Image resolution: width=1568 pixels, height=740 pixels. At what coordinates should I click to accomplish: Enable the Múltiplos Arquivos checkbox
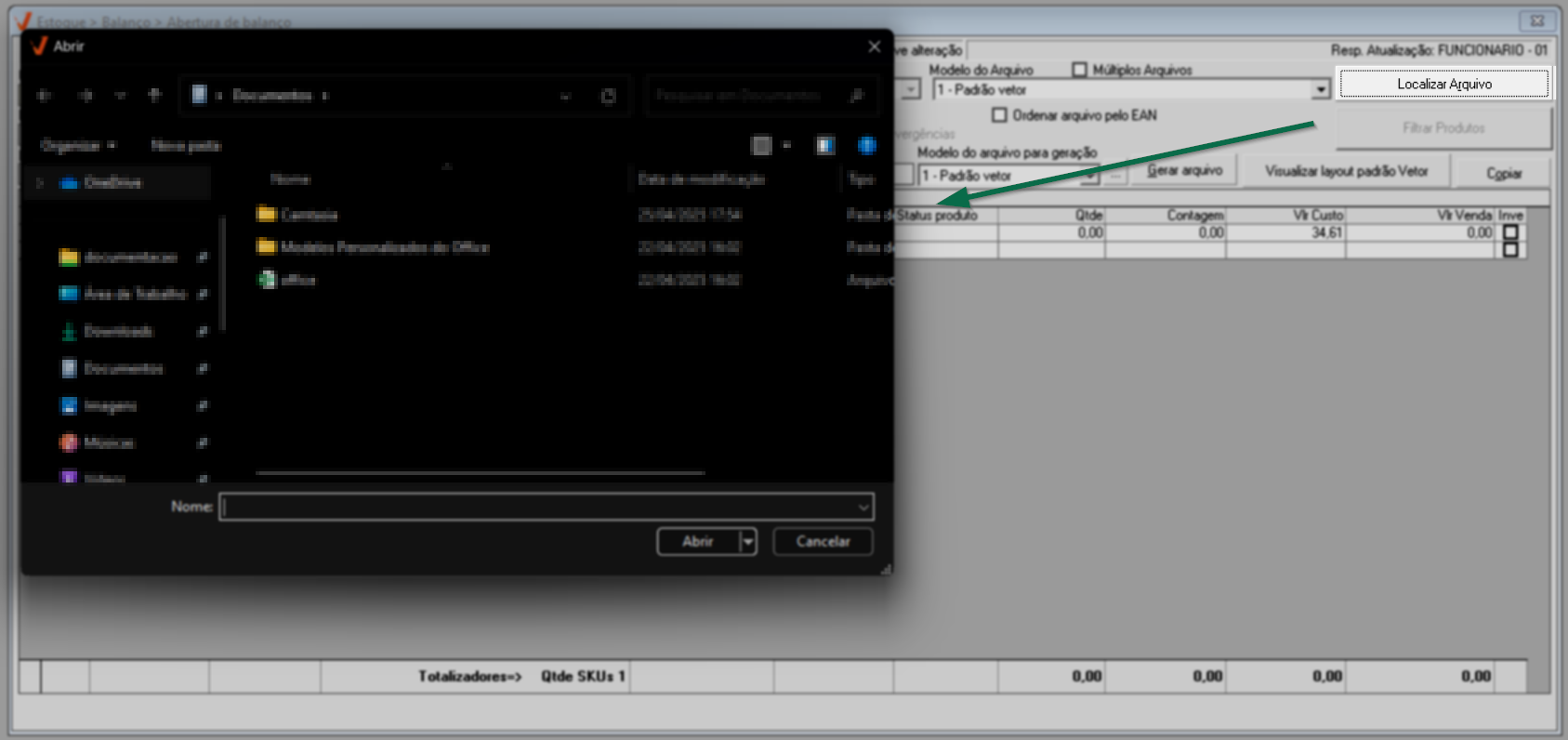1079,70
